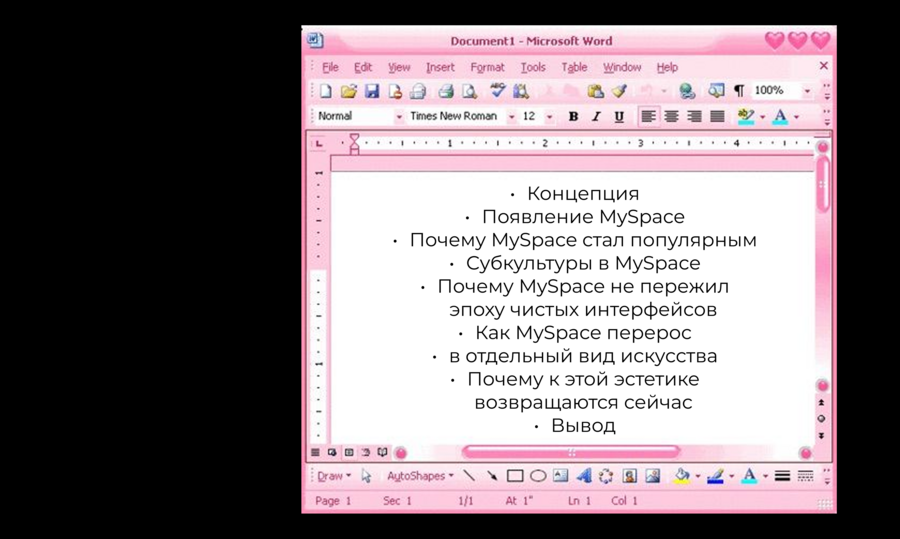Screen dimensions: 900x539
Task: Select Objects arrow in Drawing toolbar
Action: [x=366, y=476]
